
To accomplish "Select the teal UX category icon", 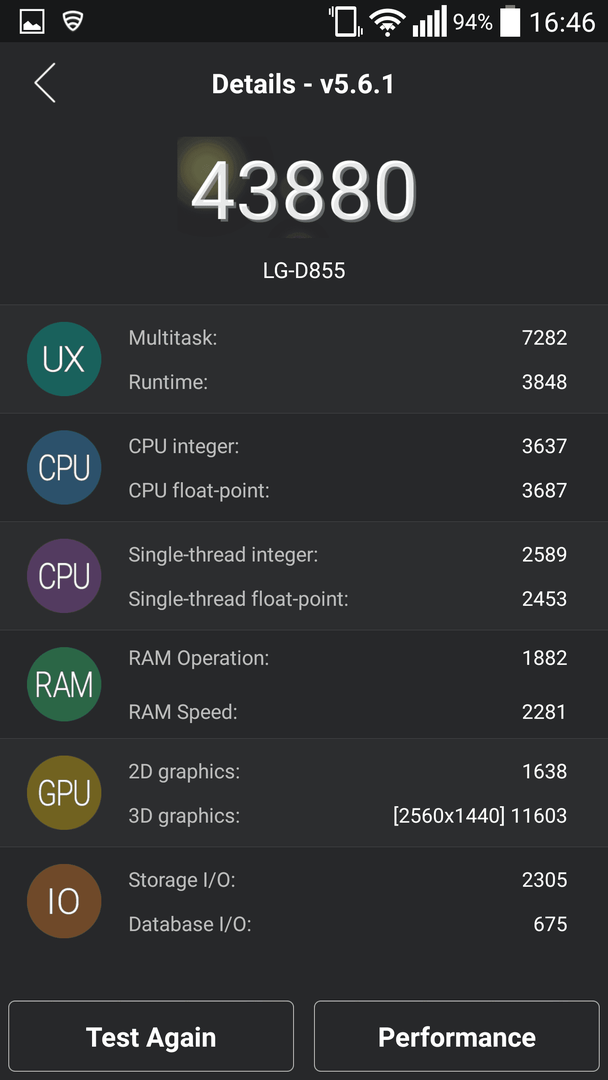I will (64, 359).
